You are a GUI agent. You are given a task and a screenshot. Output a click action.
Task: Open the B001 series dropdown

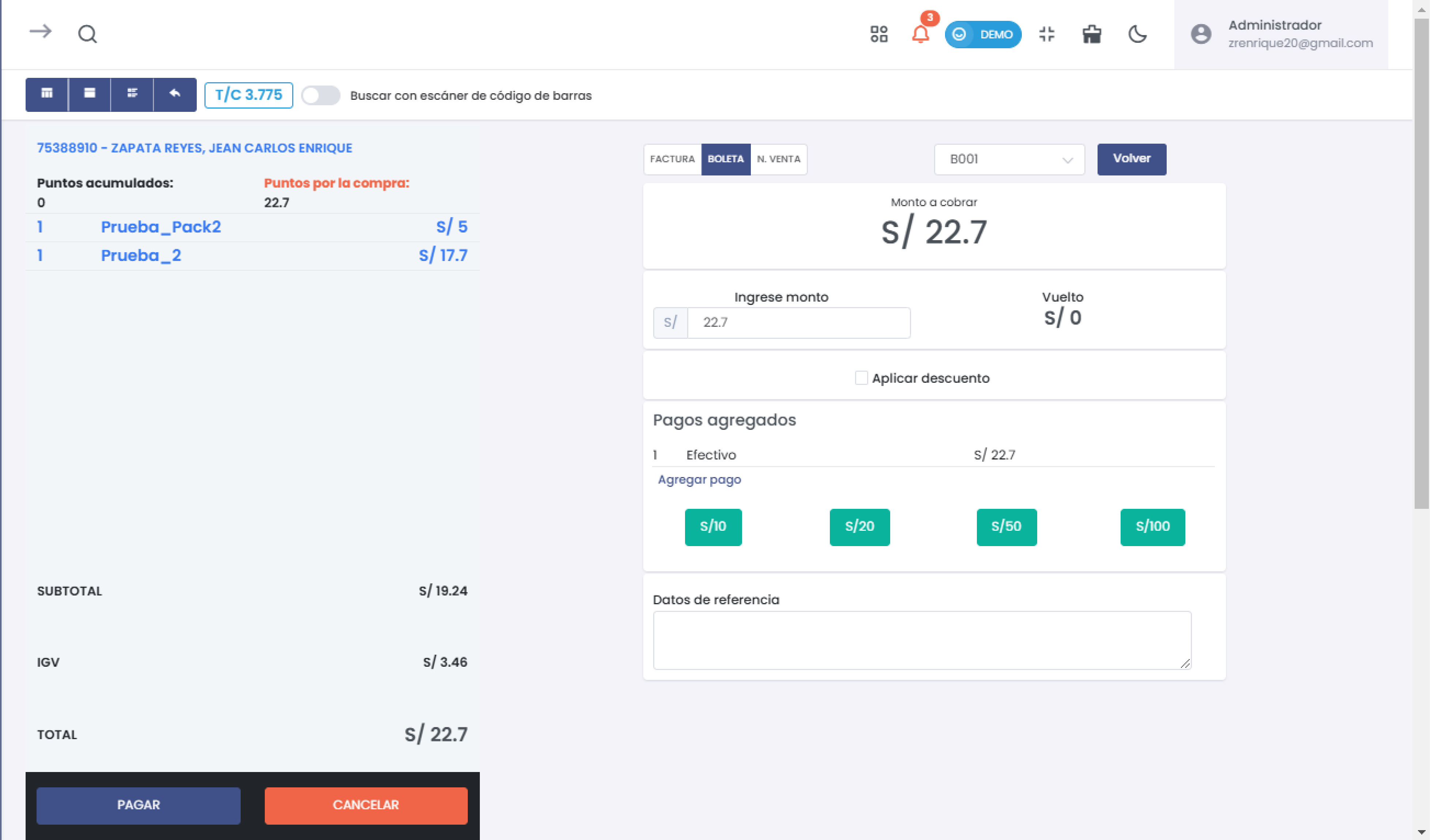pyautogui.click(x=1009, y=159)
